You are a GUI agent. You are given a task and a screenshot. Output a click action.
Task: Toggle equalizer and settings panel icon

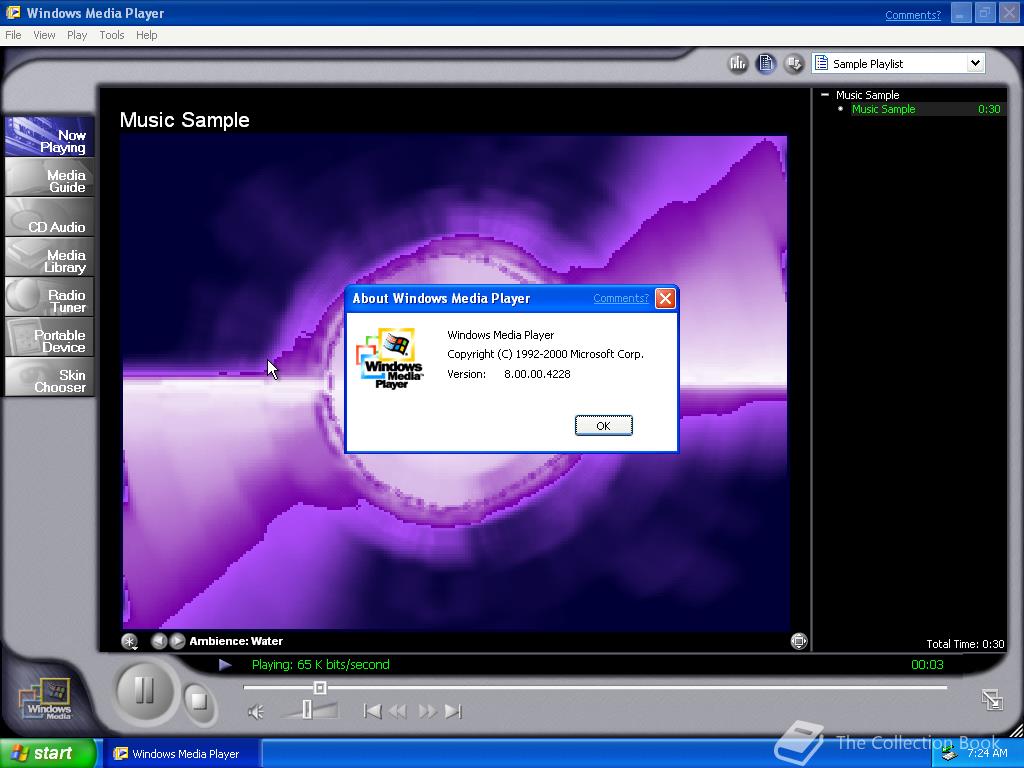coord(738,63)
